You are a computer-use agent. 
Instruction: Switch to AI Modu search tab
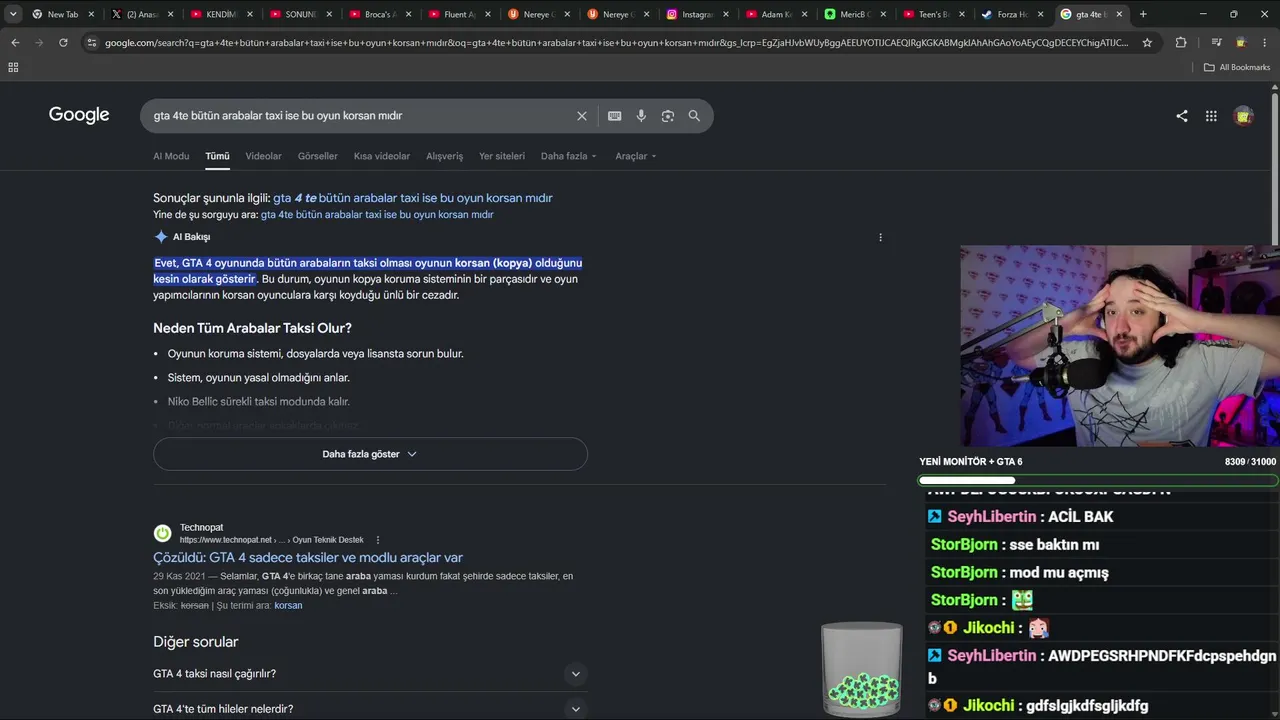tap(171, 156)
